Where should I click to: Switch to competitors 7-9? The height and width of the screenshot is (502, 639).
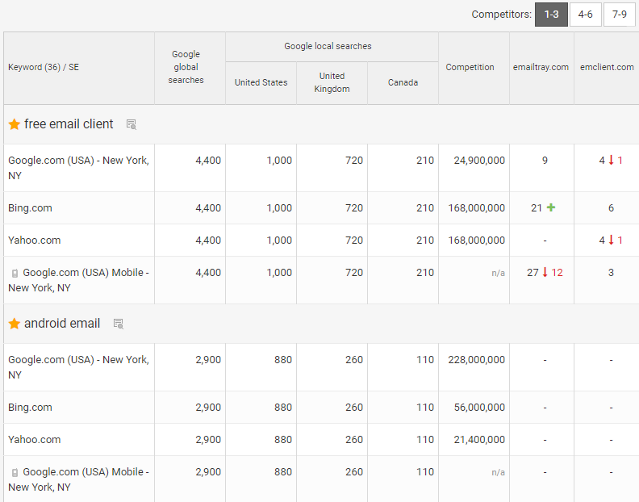pyautogui.click(x=619, y=15)
